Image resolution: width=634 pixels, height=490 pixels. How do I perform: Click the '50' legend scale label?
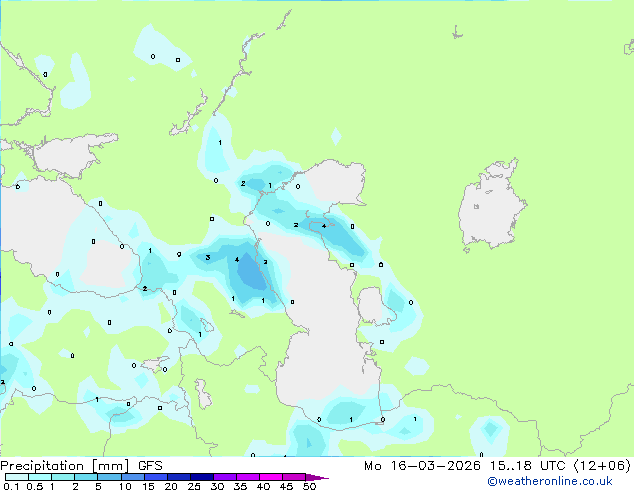pyautogui.click(x=309, y=486)
